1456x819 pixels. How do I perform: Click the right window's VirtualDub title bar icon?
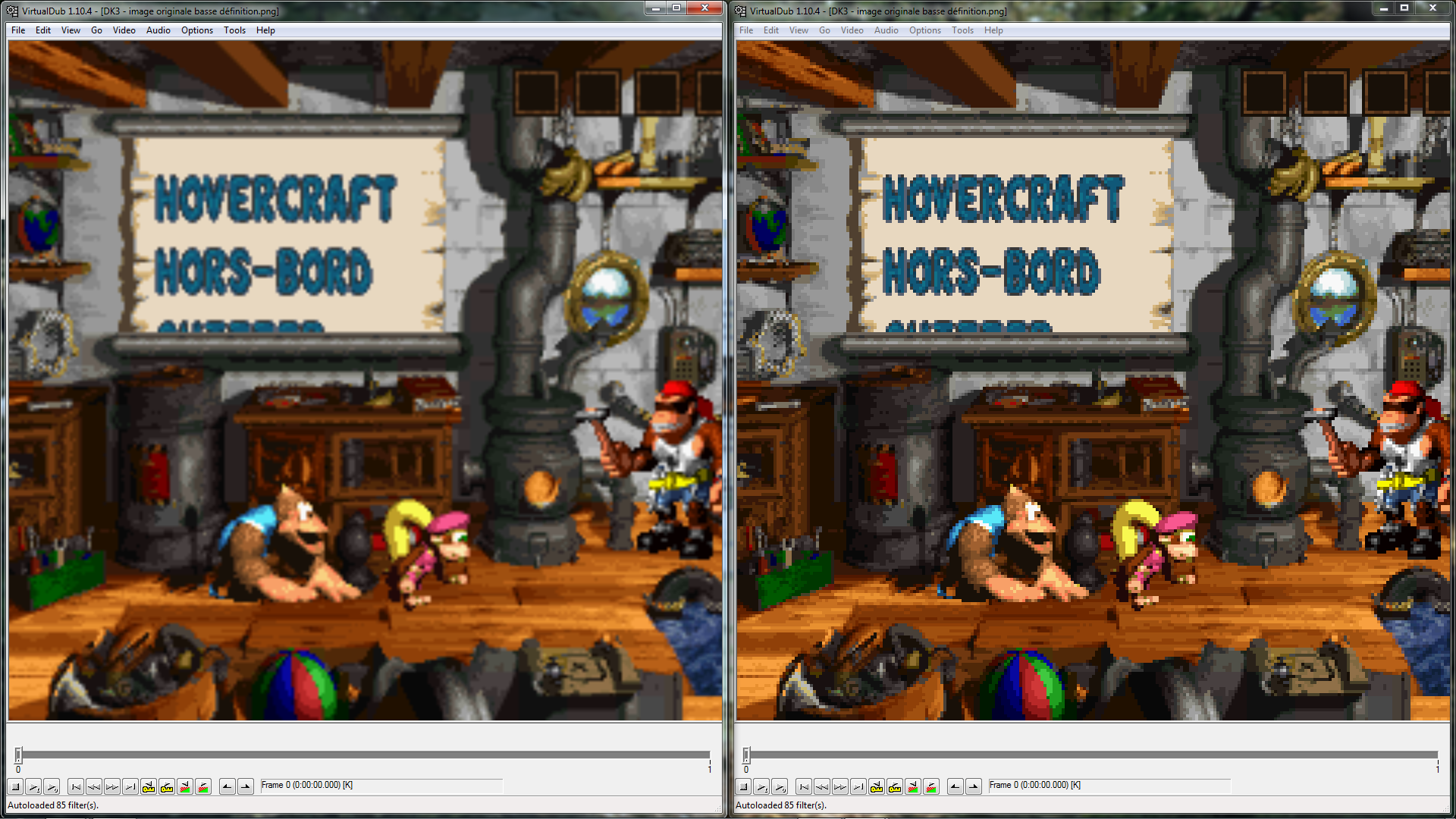[x=740, y=11]
